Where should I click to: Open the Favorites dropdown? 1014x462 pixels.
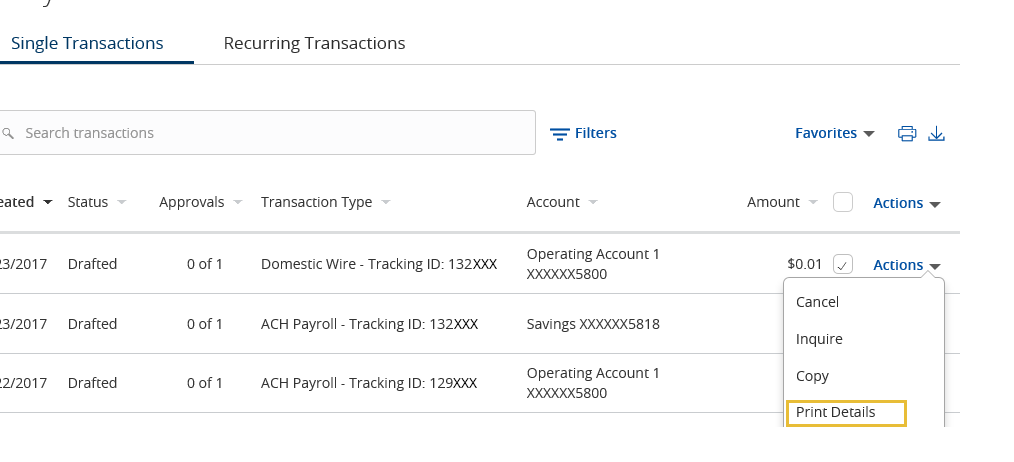[x=834, y=133]
